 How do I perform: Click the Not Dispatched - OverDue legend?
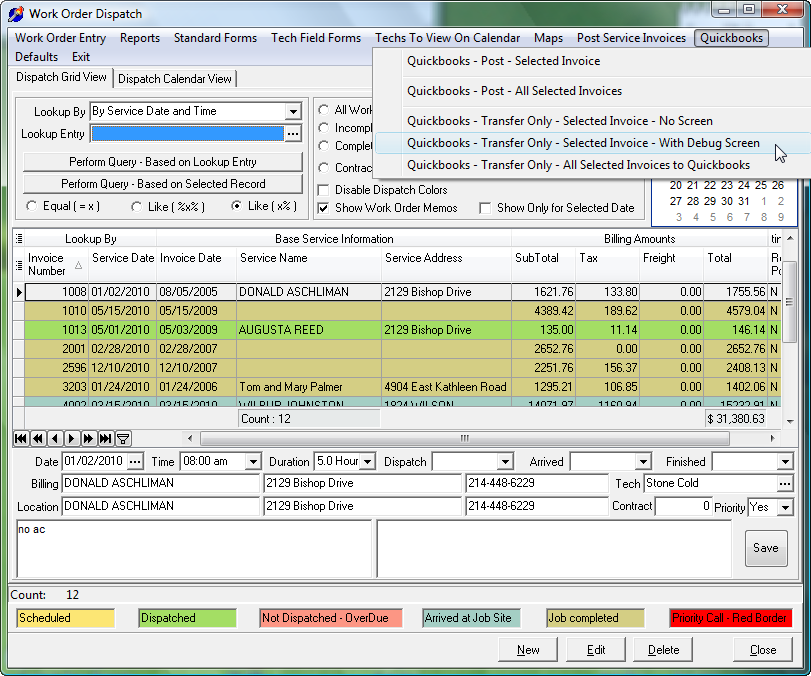click(x=331, y=618)
